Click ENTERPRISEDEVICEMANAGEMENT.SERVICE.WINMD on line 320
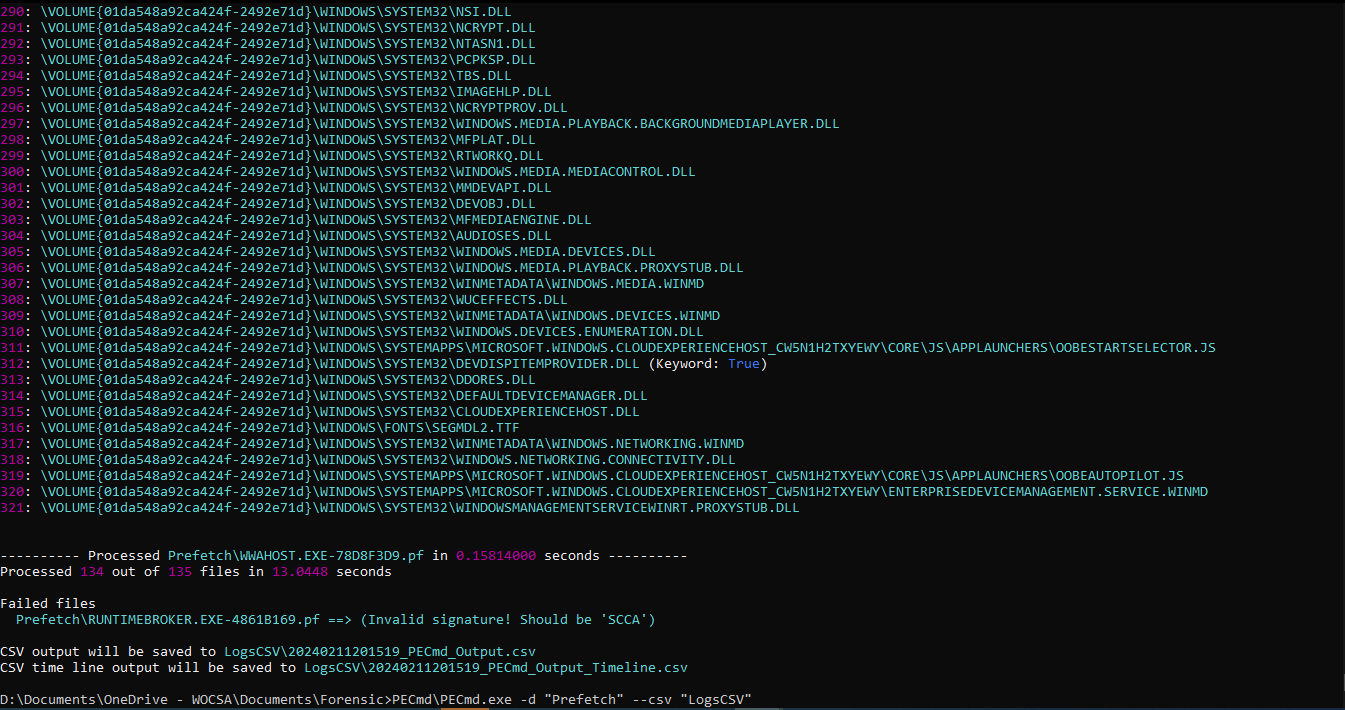 (1048, 492)
